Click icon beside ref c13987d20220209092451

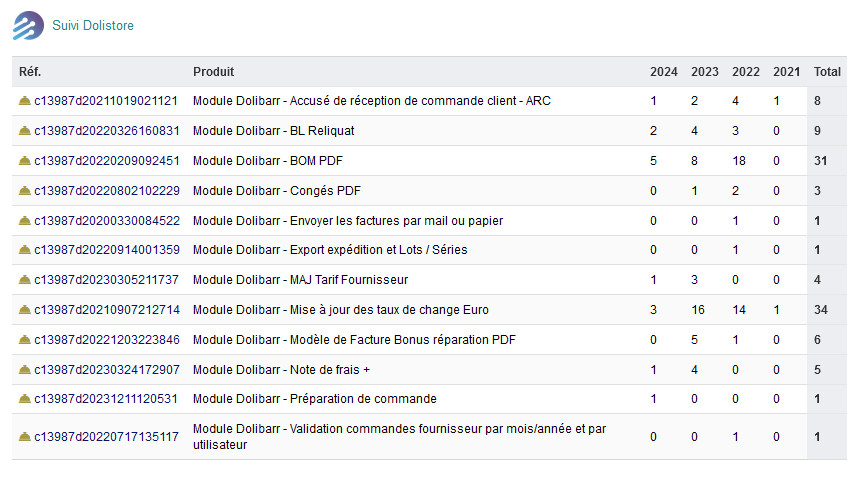coord(25,161)
